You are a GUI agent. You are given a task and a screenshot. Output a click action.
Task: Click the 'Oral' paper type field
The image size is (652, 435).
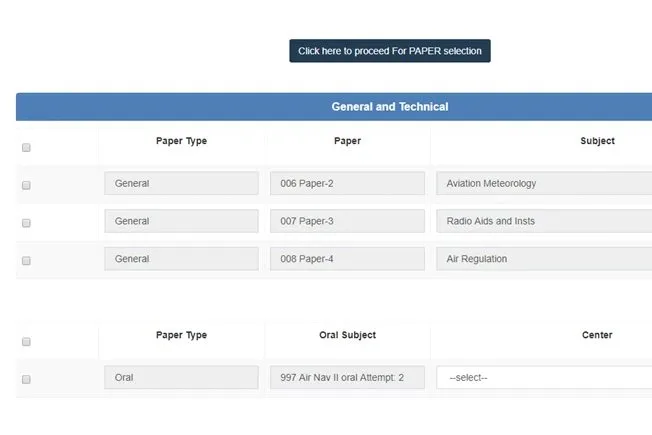(181, 377)
